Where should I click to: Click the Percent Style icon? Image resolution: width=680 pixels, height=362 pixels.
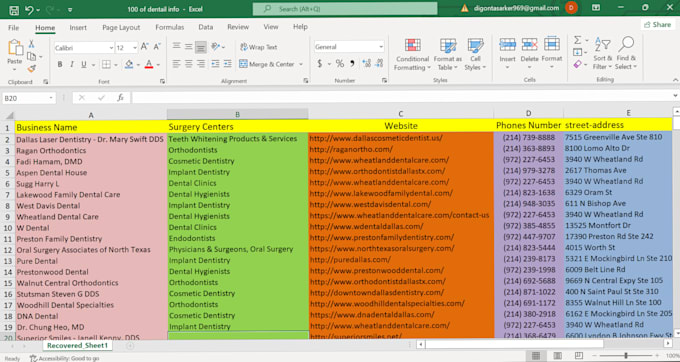(340, 64)
